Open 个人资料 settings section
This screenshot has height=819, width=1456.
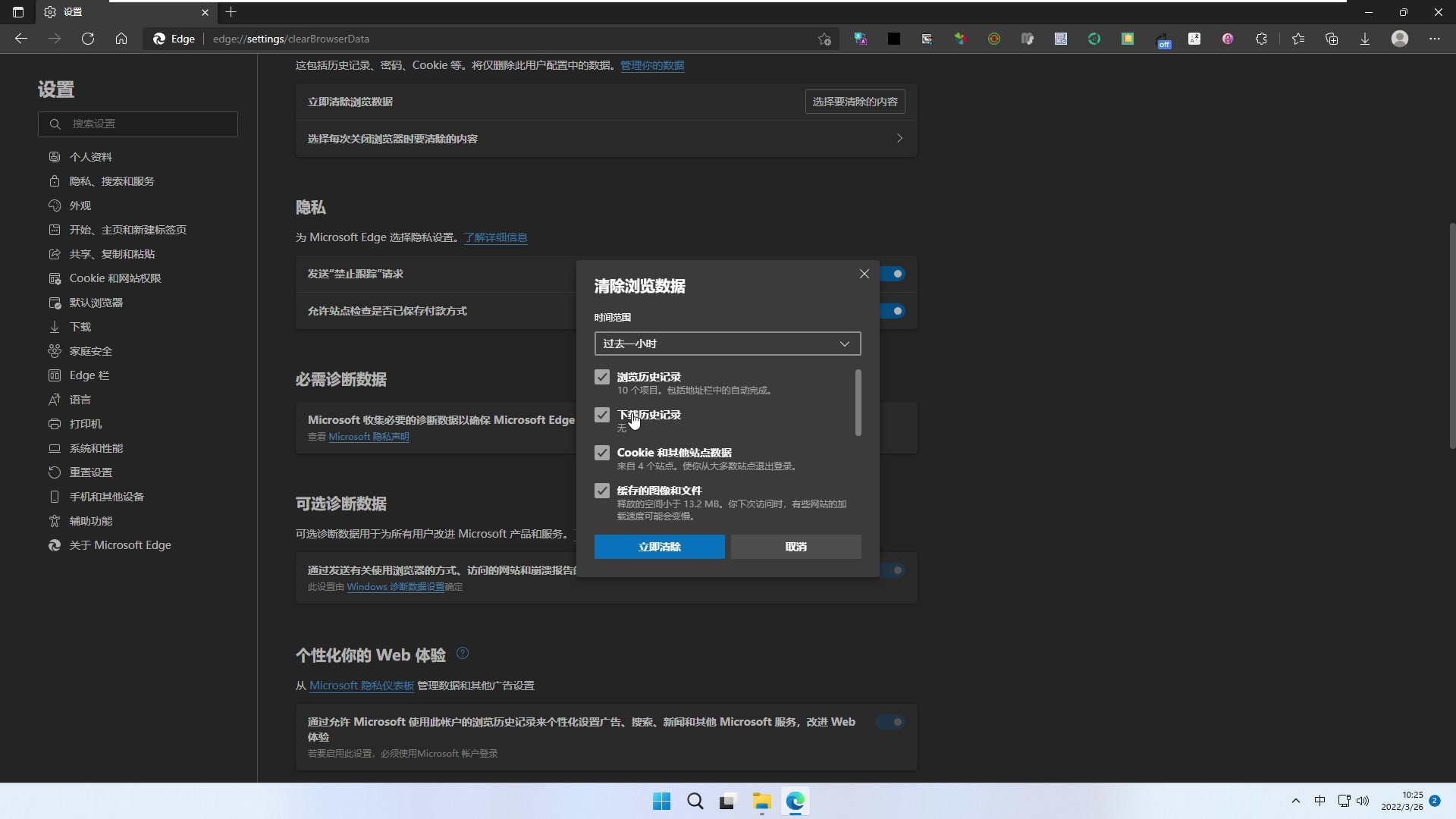tap(90, 157)
